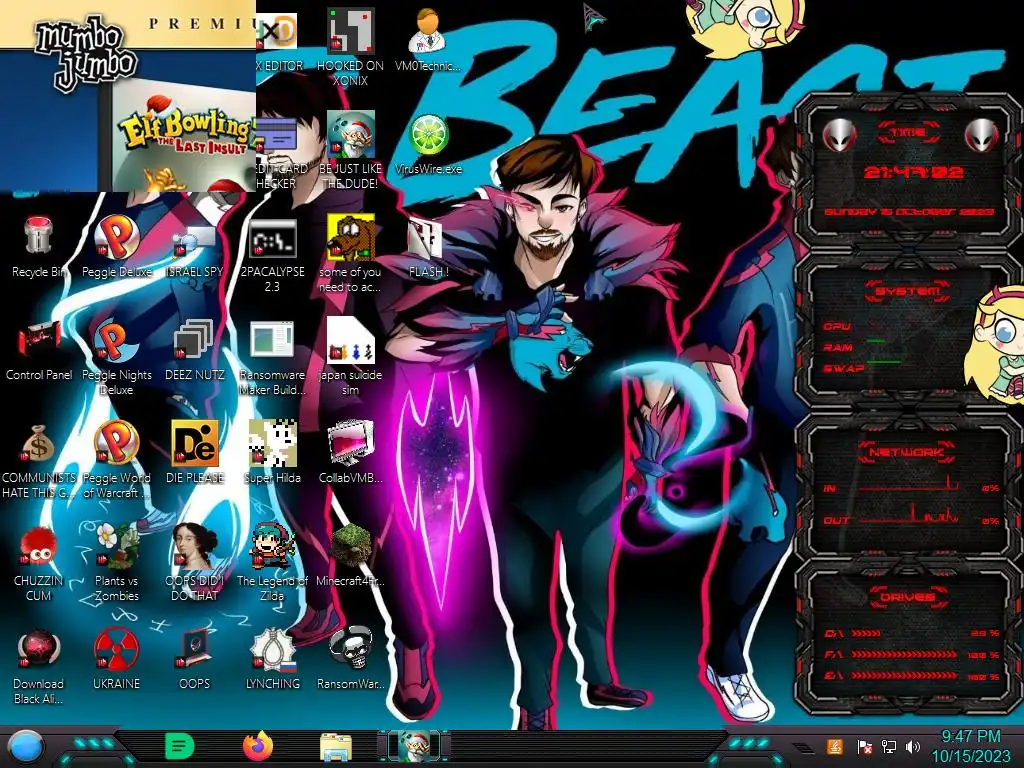Launch the Plants vs Zombies shortcut
This screenshot has height=768, width=1024.
tap(116, 564)
